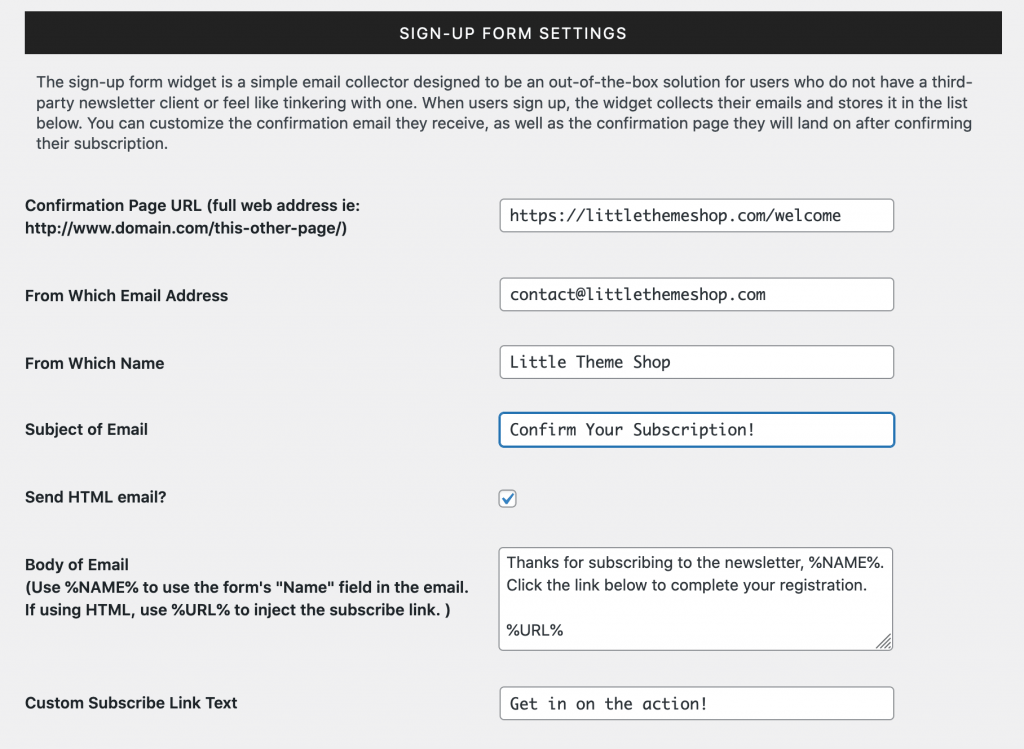This screenshot has height=749, width=1024.
Task: Uncheck the Send HTML email checkbox
Action: [x=507, y=498]
